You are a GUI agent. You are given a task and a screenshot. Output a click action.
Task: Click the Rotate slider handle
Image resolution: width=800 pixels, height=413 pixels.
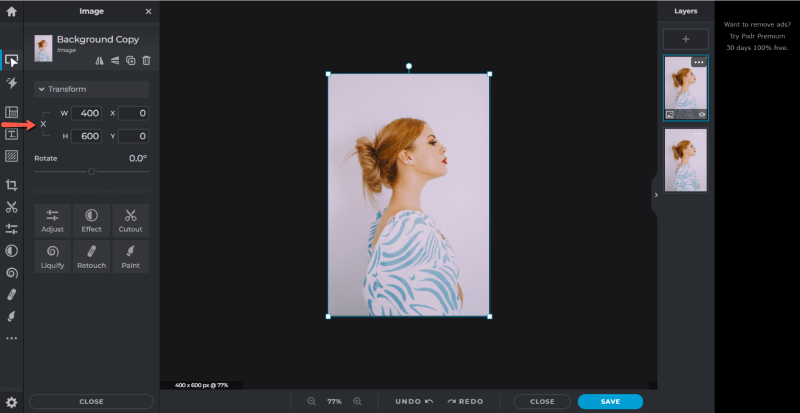tap(92, 171)
